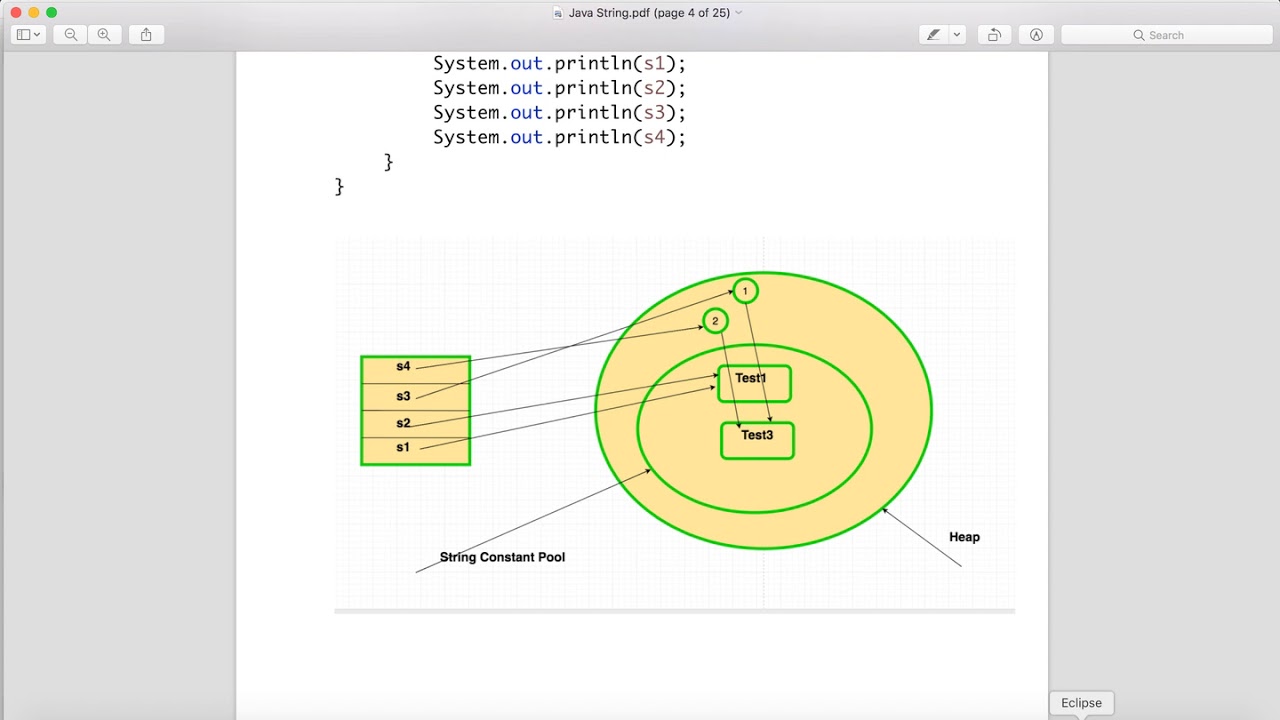Click the s4 row in stack

pyautogui.click(x=415, y=369)
